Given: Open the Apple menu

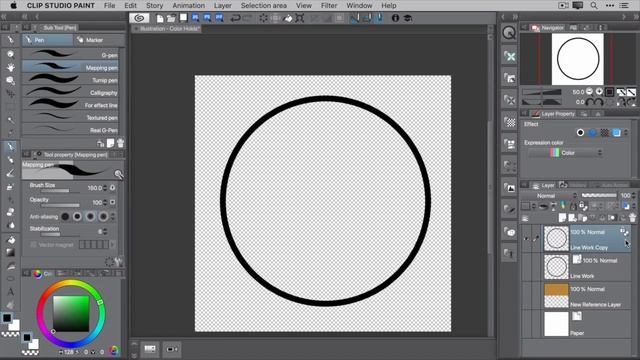Looking at the screenshot, I should pos(13,5).
